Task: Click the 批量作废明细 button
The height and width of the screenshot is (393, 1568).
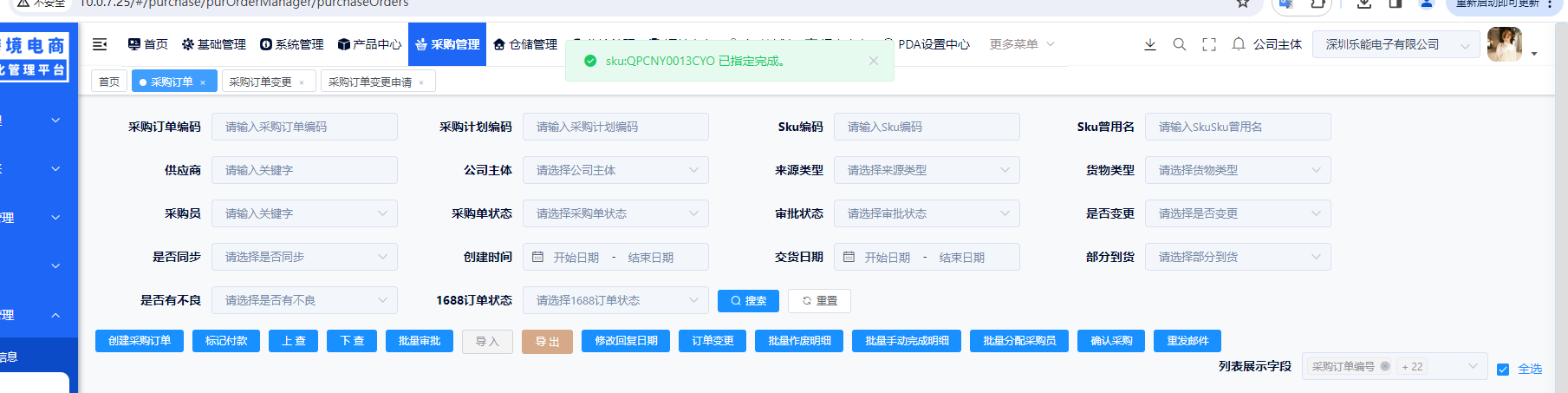Action: (799, 341)
